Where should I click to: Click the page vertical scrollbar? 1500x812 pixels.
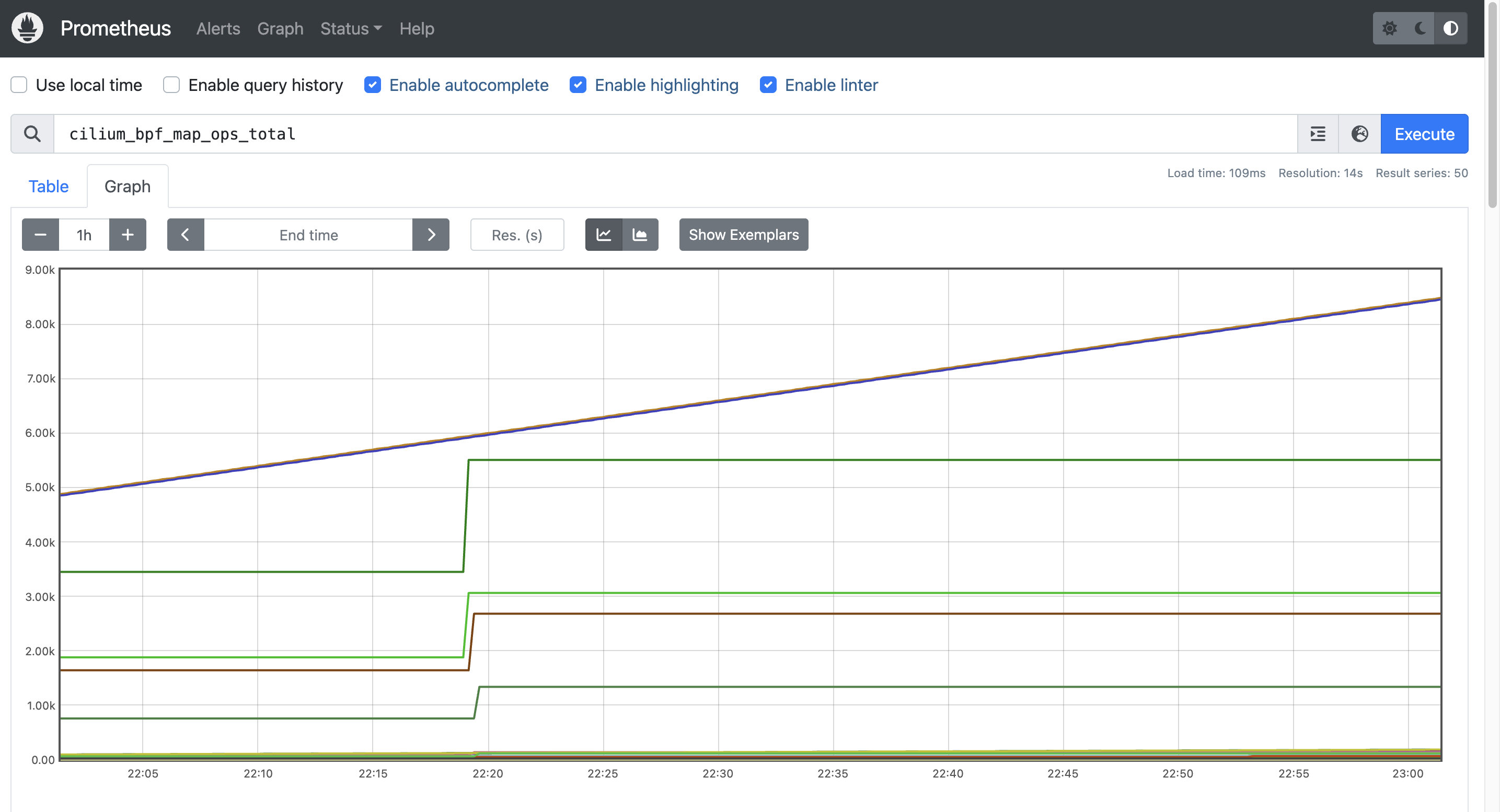click(x=1492, y=105)
